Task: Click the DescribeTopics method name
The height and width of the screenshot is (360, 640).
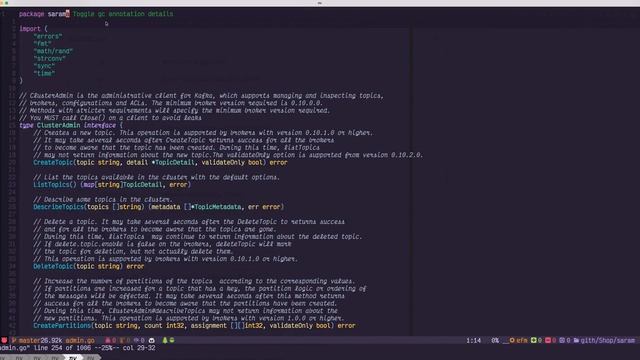Action: (58, 207)
